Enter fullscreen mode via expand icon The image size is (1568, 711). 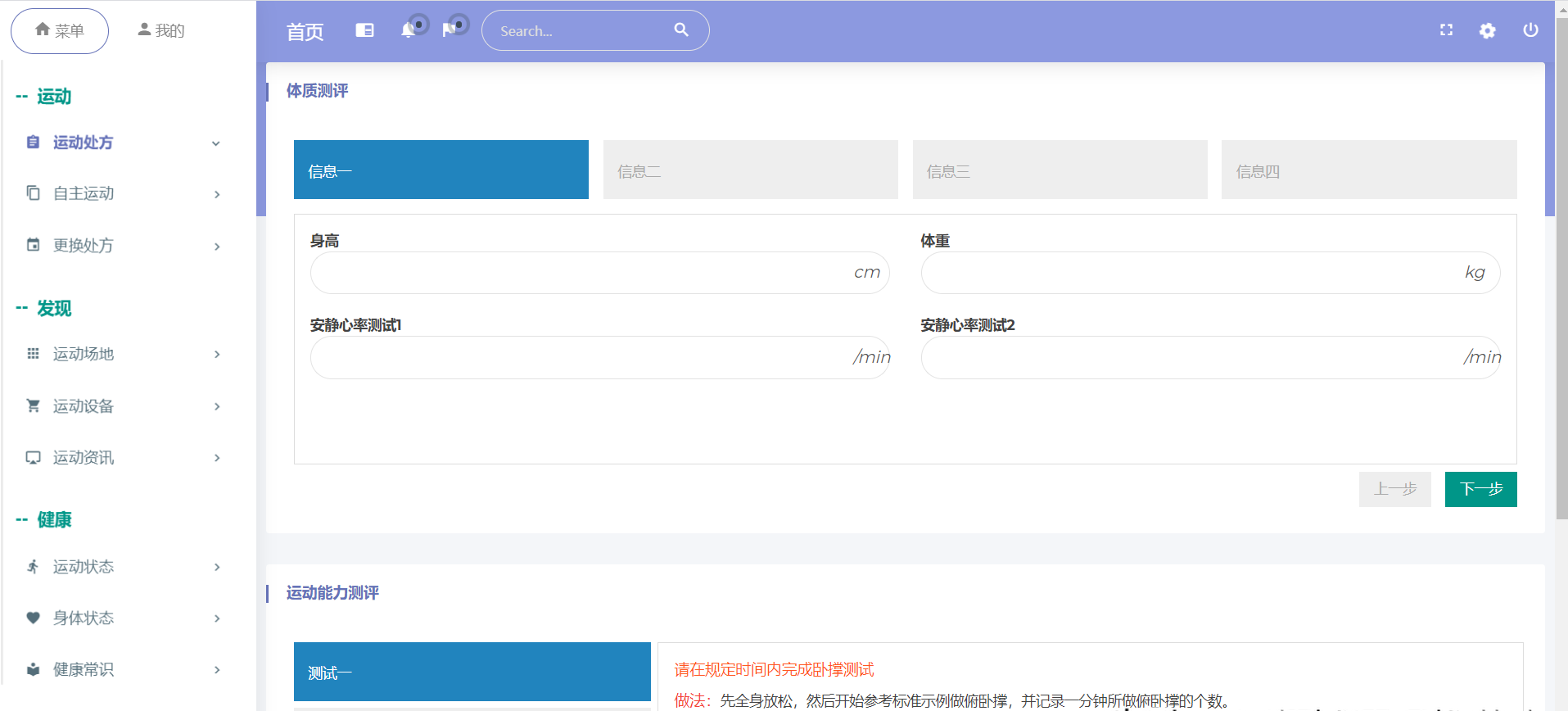pyautogui.click(x=1446, y=30)
